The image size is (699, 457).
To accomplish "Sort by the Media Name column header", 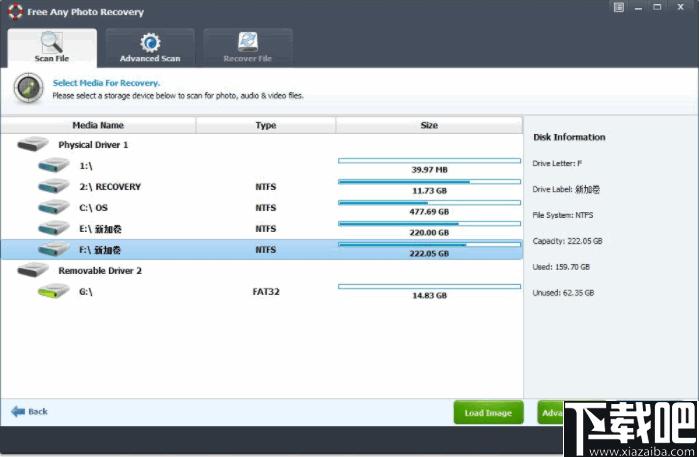I will click(98, 125).
